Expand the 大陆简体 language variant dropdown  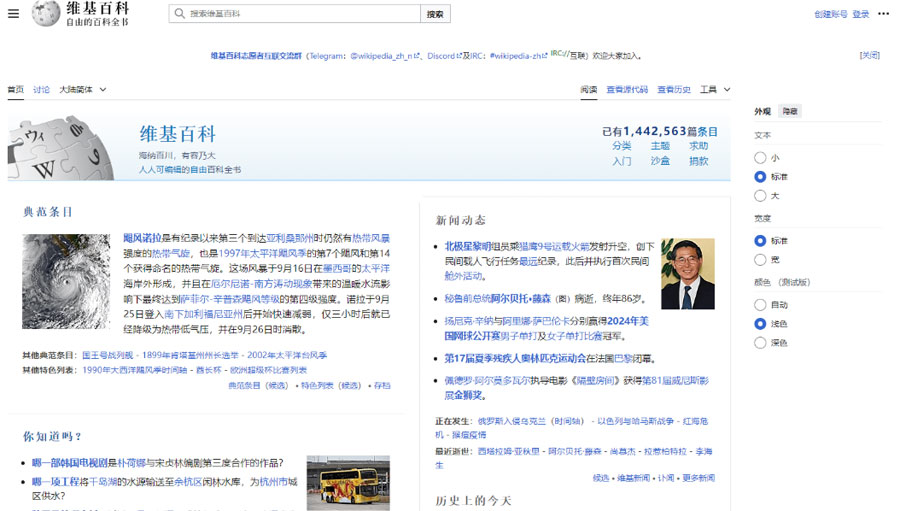(83, 90)
